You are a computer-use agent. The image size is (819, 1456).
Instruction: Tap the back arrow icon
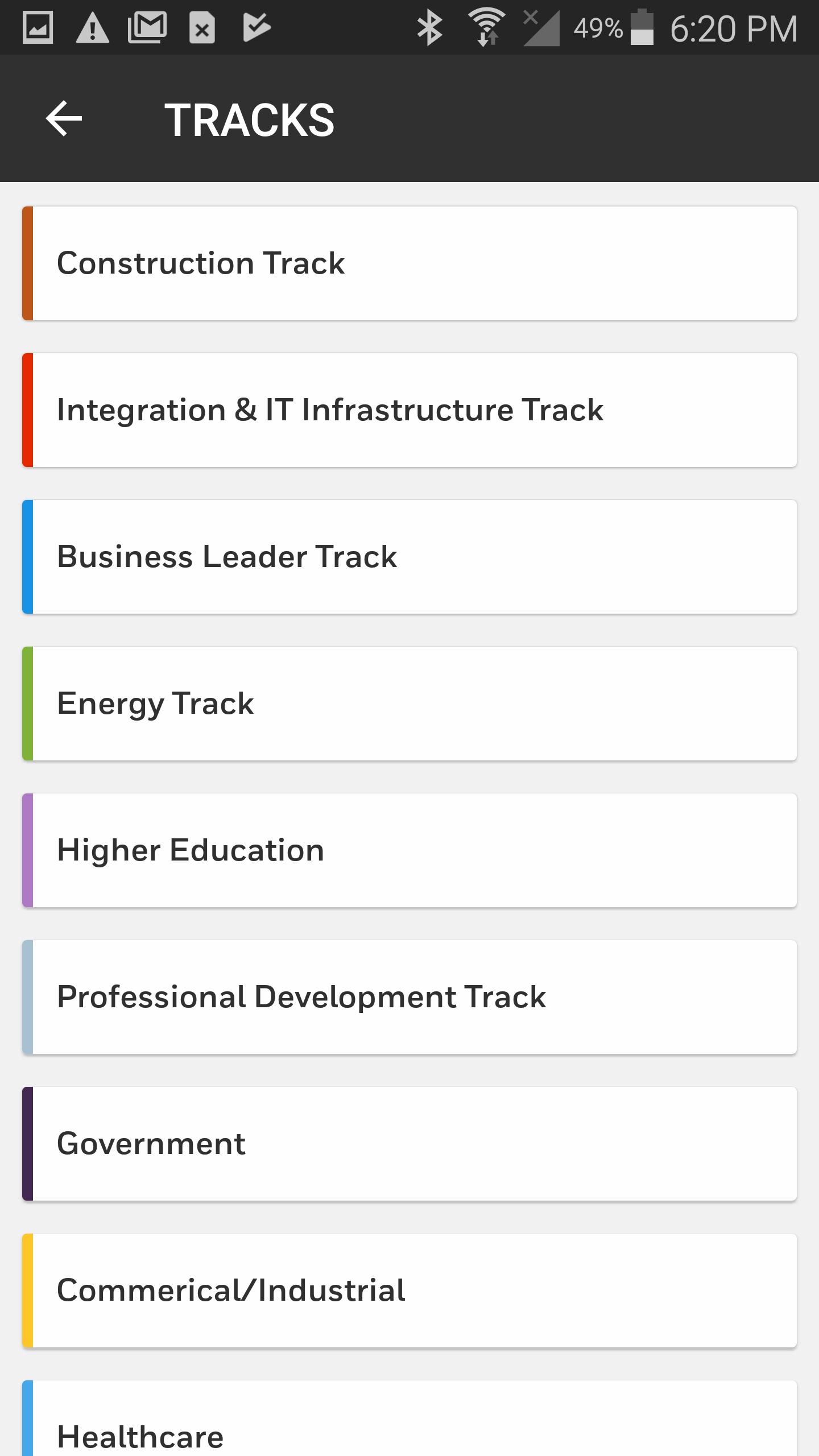coord(64,119)
